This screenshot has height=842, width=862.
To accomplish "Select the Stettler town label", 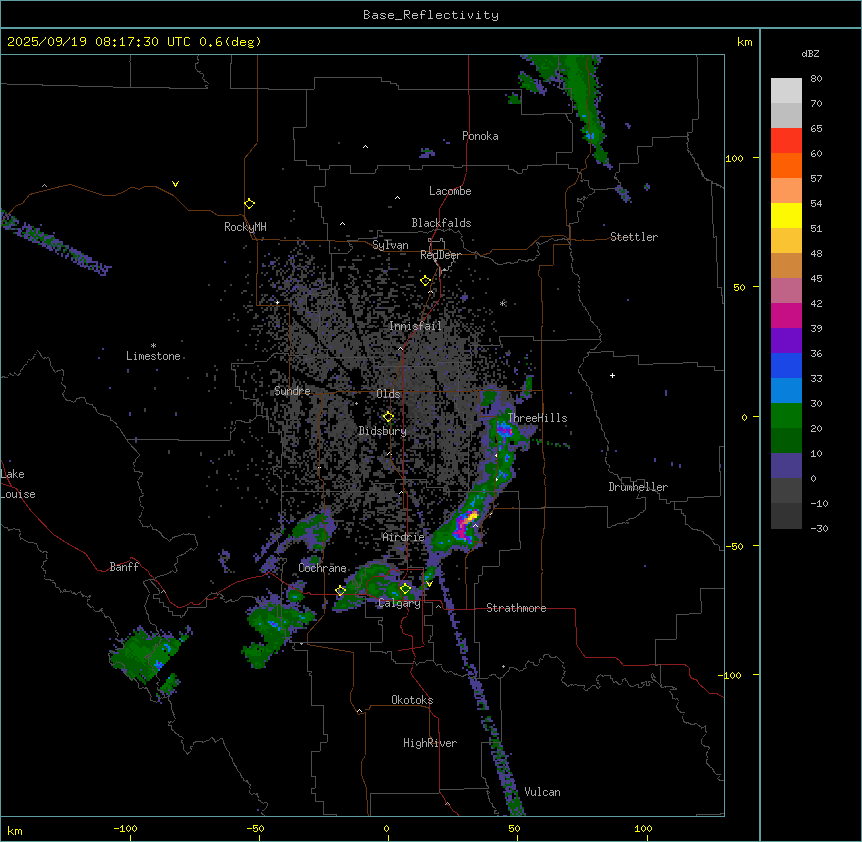I will click(x=634, y=237).
